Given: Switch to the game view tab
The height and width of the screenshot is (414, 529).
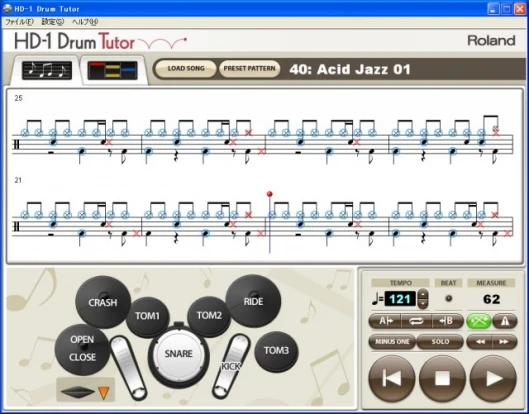Looking at the screenshot, I should (x=112, y=70).
